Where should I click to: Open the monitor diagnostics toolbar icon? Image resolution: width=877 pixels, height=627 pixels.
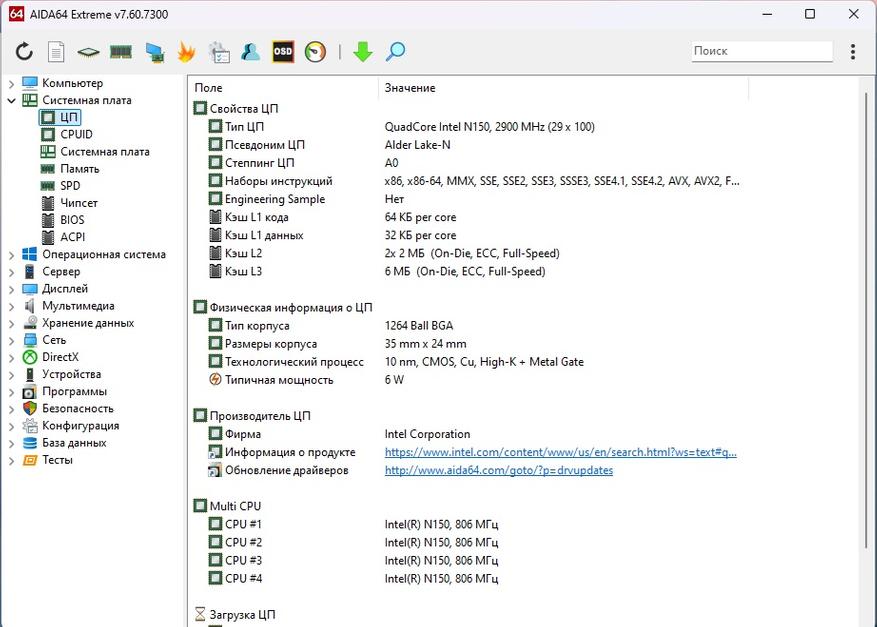(x=154, y=52)
